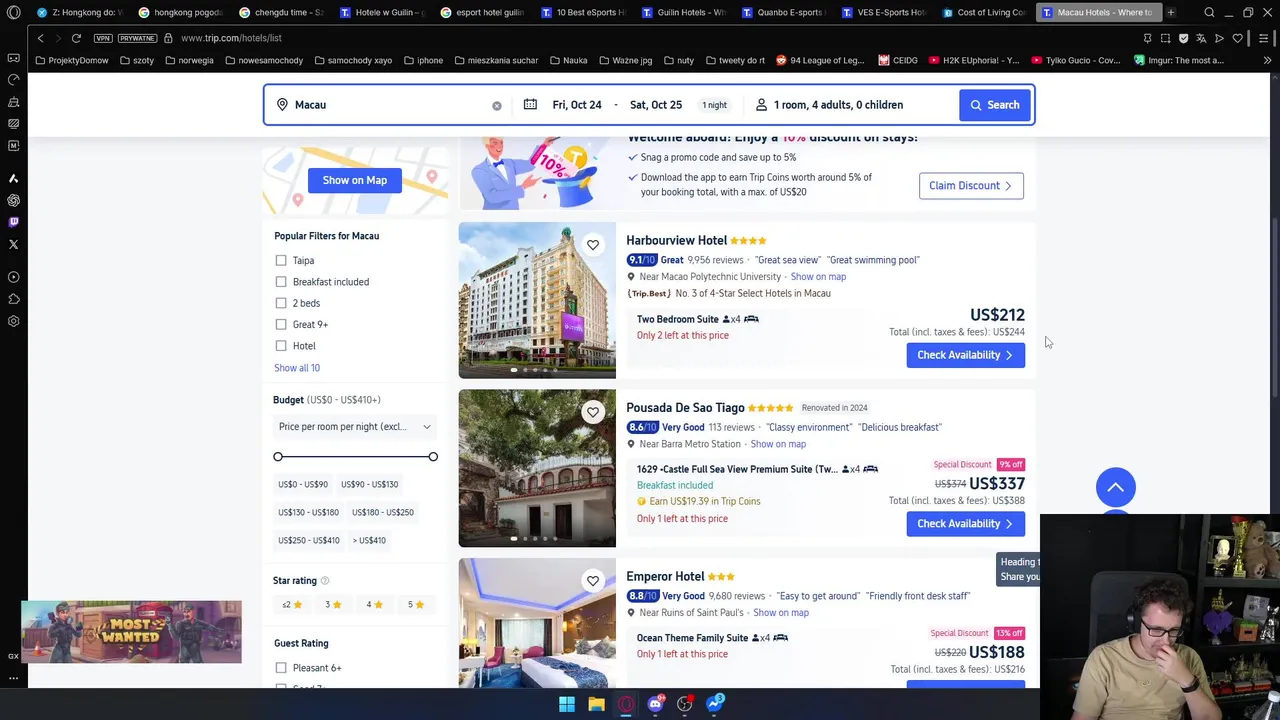Toggle the VPN badge in address bar
Viewport: 1280px width, 720px height.
click(103, 38)
